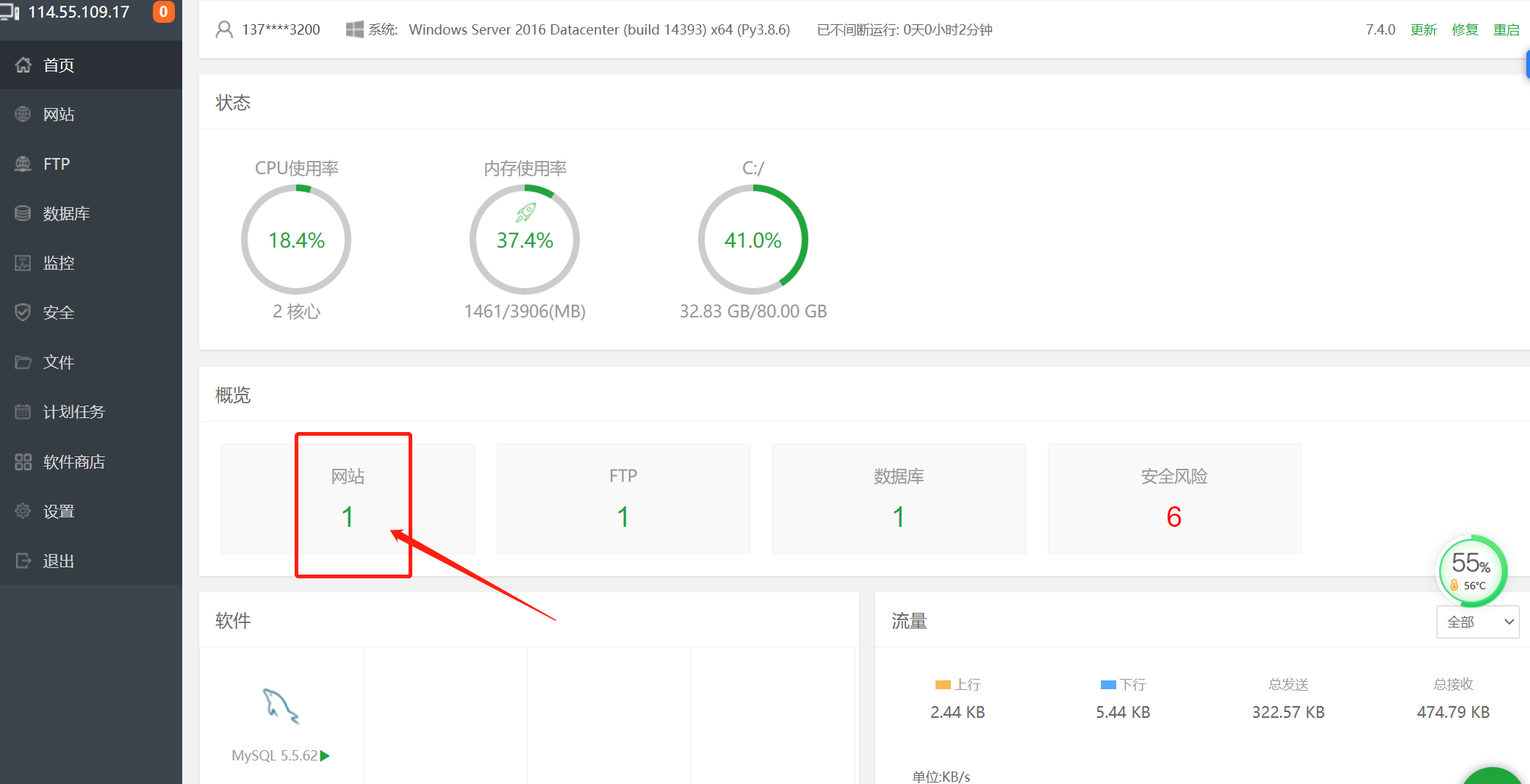Click the version number 7.4.0

coord(1380,29)
